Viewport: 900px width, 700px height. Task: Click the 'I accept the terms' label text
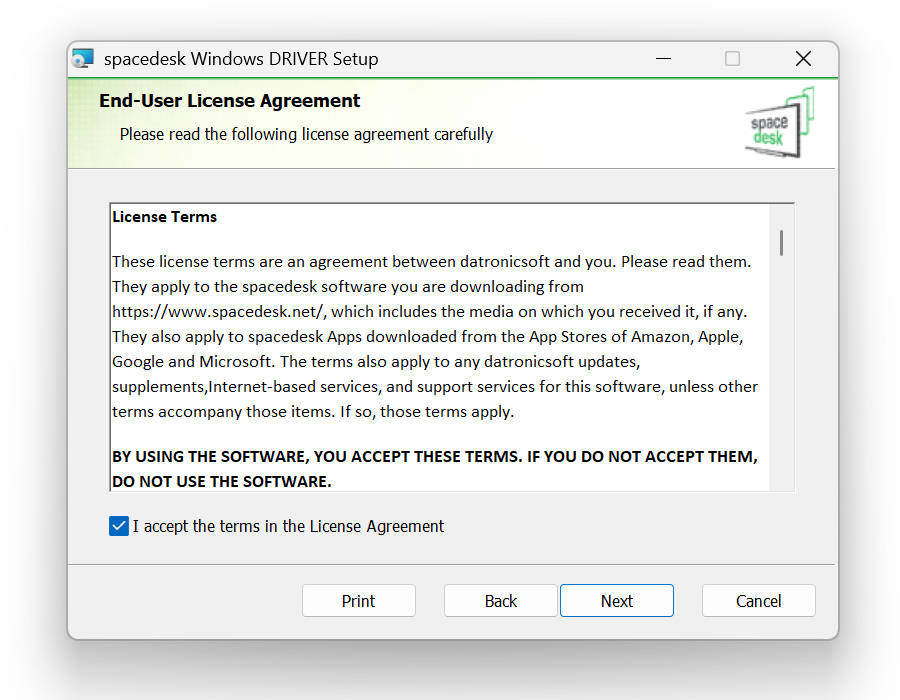(289, 526)
